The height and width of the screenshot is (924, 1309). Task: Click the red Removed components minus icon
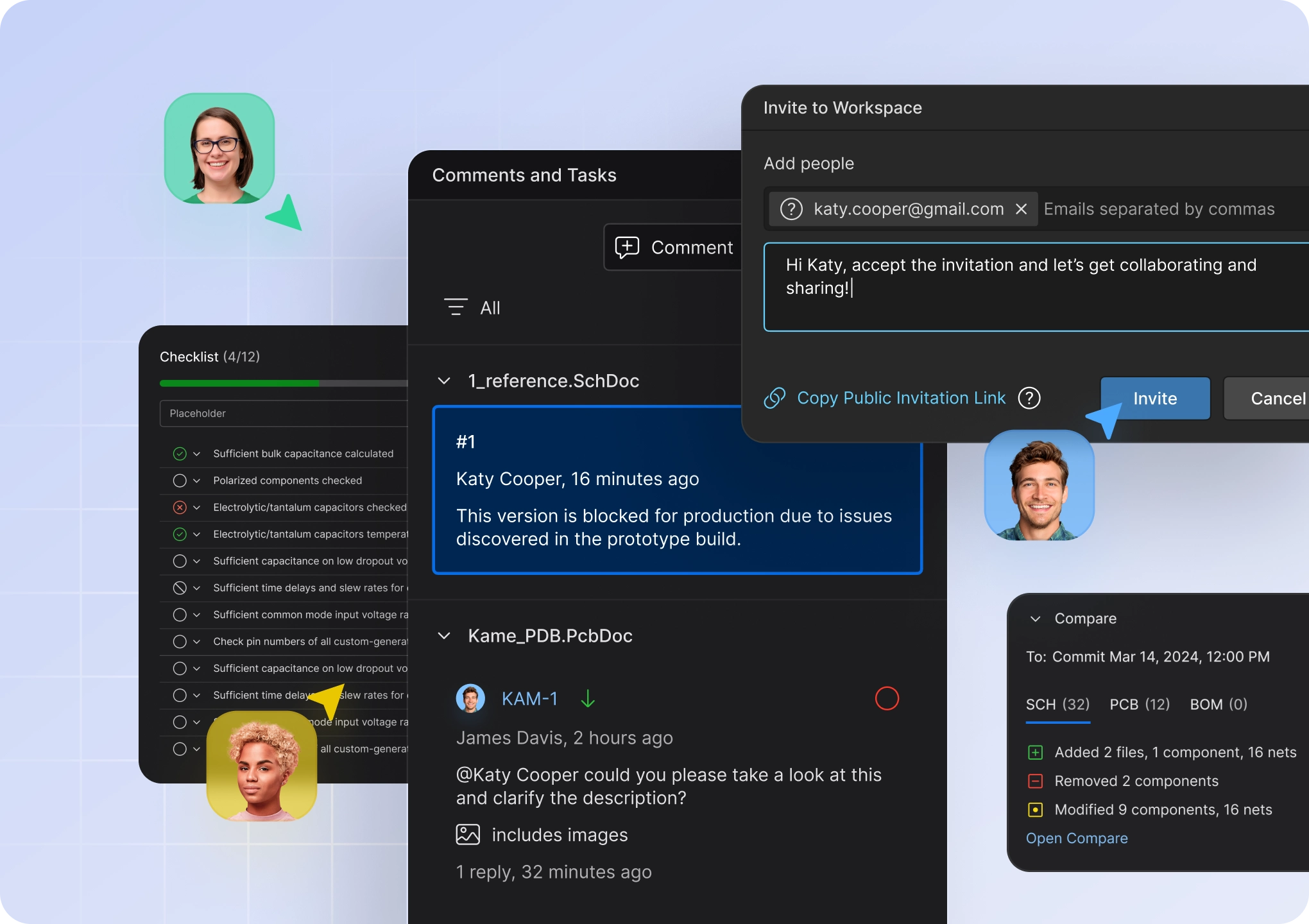click(1035, 781)
